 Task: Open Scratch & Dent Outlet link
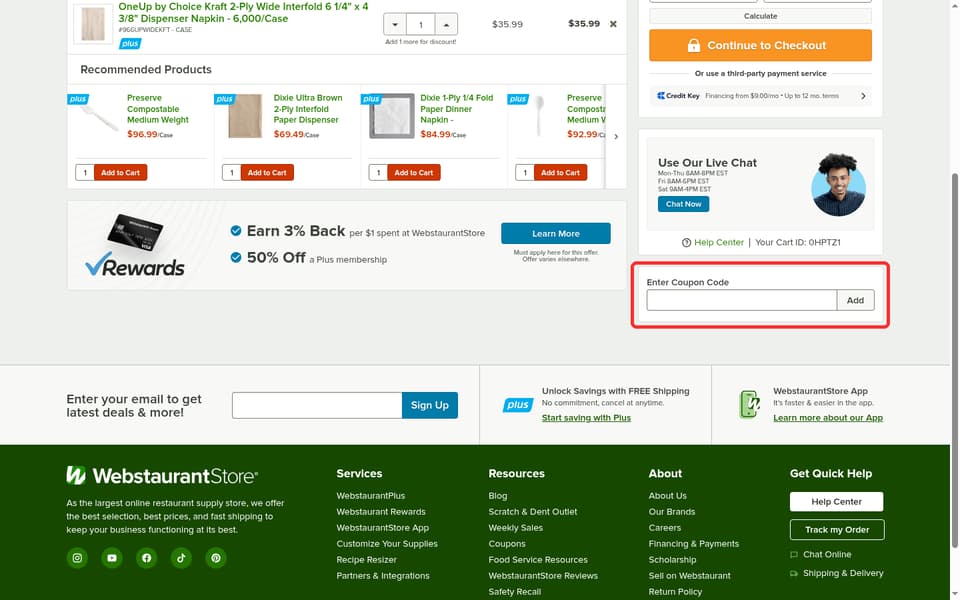point(533,512)
